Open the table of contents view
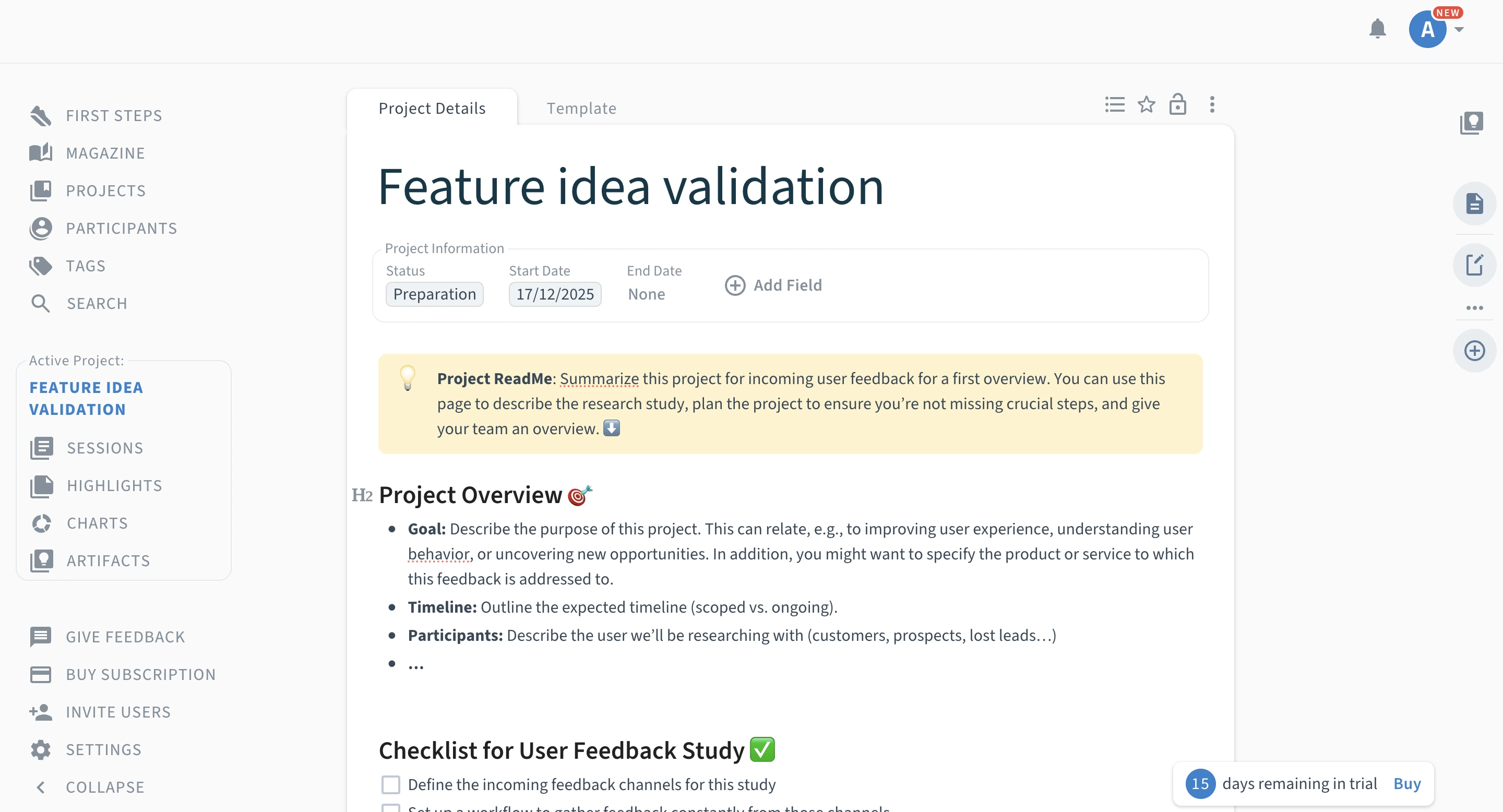The image size is (1503, 812). [x=1114, y=104]
